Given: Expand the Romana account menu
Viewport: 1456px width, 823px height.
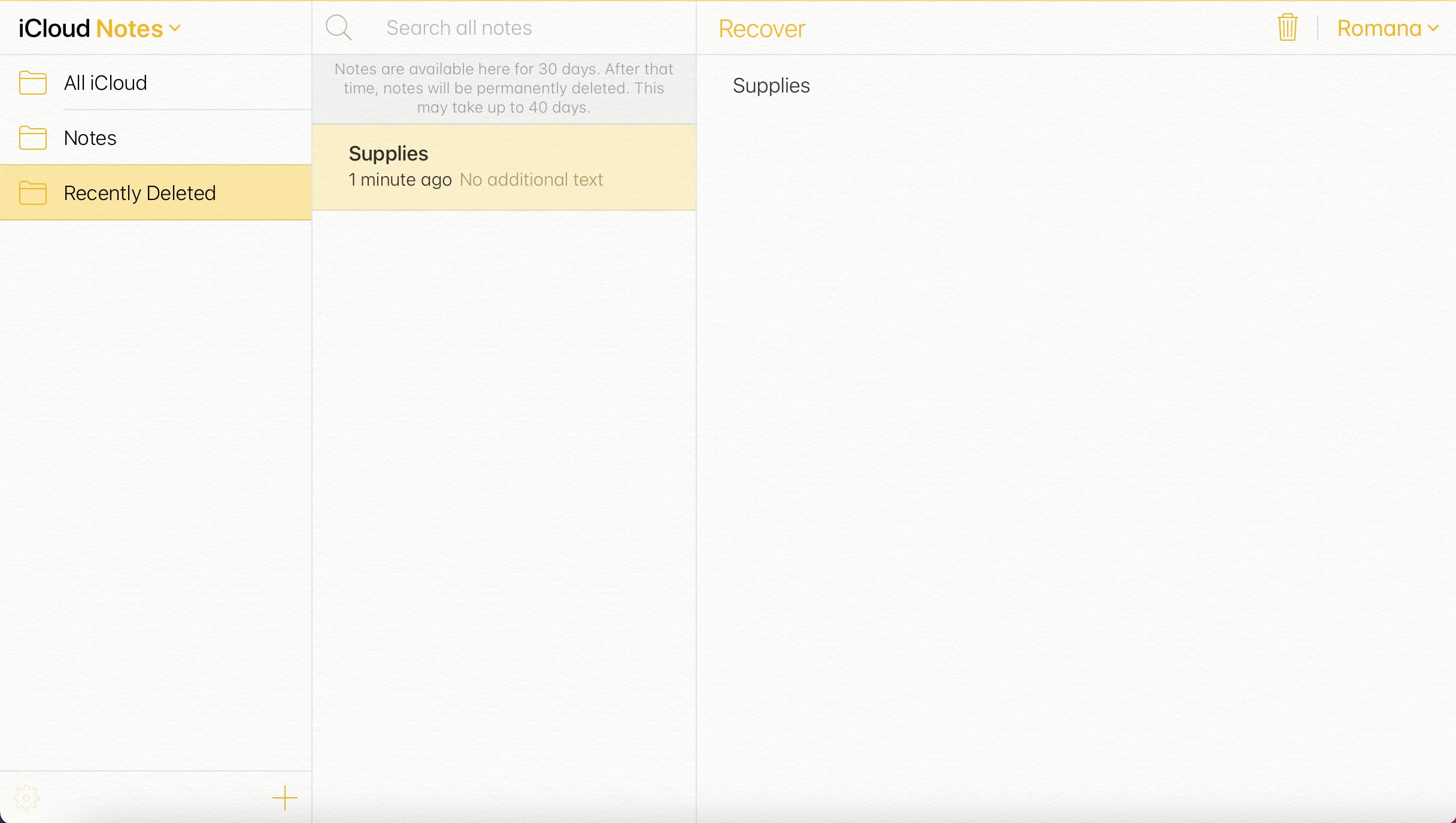Looking at the screenshot, I should pyautogui.click(x=1388, y=28).
